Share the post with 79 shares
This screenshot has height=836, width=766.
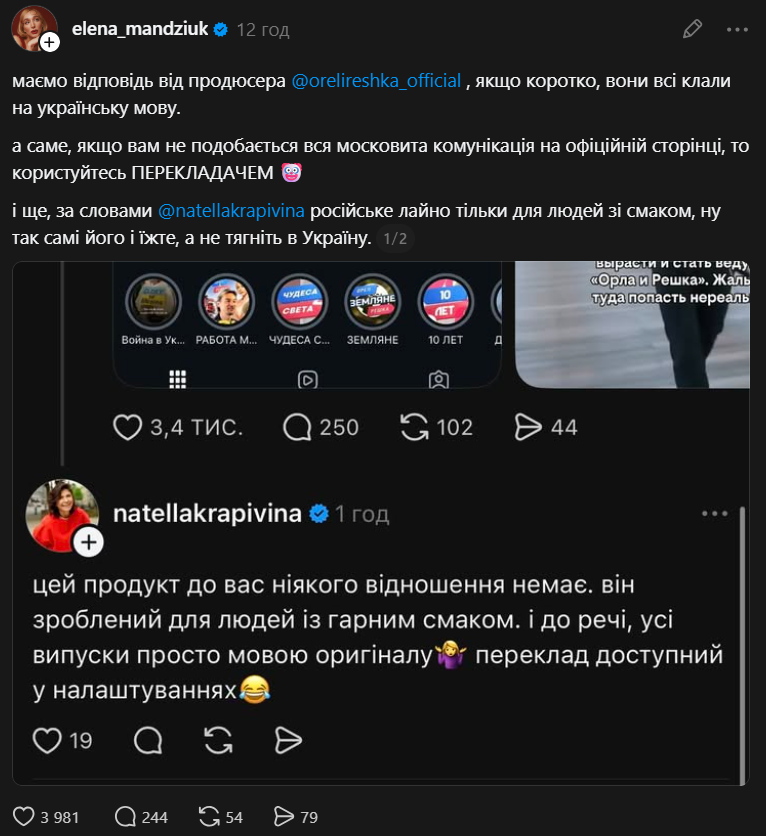[284, 816]
